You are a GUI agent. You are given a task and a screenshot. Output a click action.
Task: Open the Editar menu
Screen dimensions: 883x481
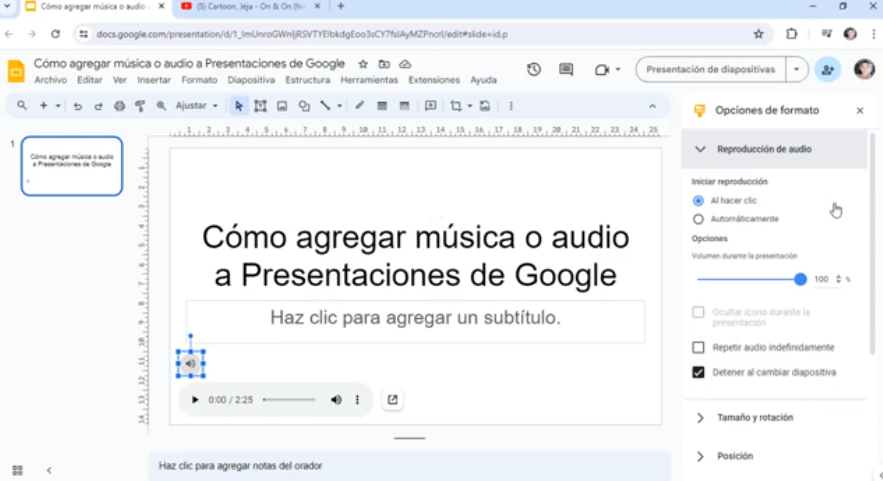pyautogui.click(x=90, y=80)
